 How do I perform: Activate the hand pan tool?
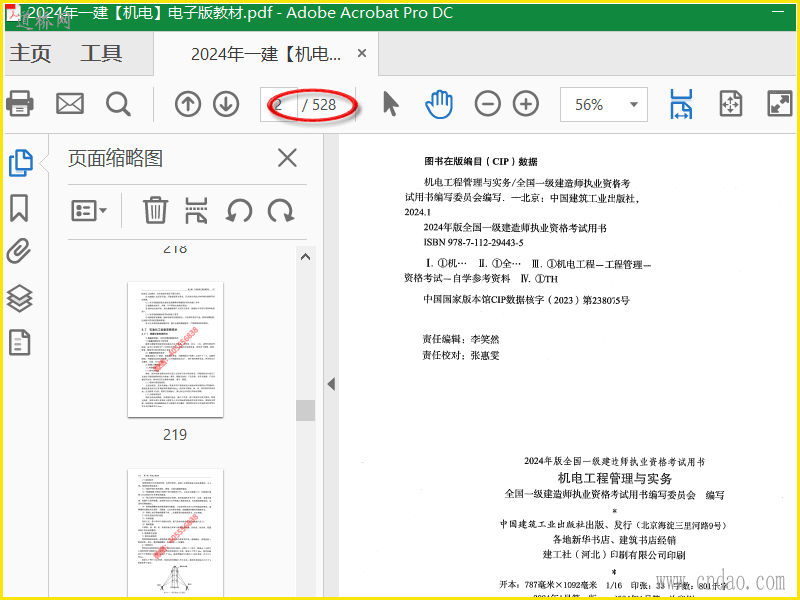click(439, 104)
